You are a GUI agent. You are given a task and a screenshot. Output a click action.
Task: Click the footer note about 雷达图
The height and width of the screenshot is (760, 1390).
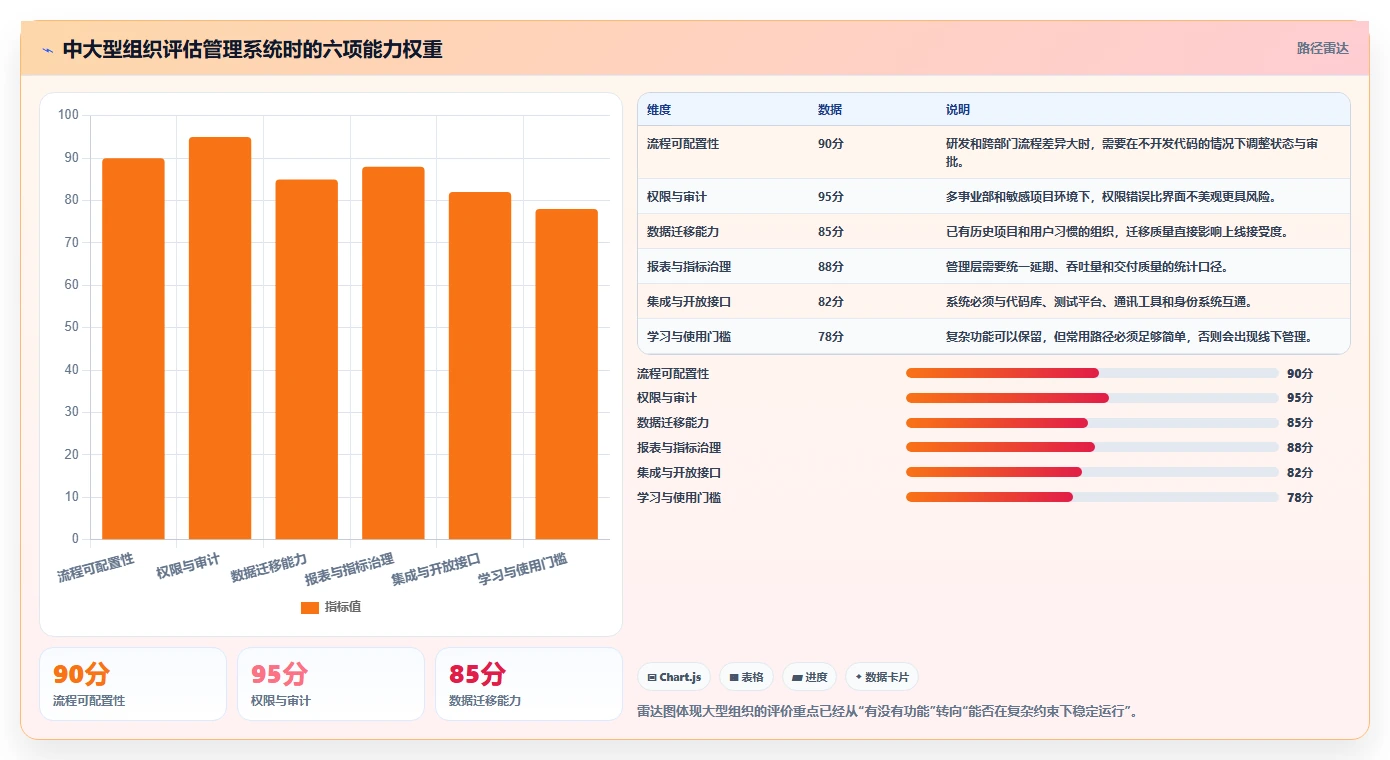[x=890, y=712]
